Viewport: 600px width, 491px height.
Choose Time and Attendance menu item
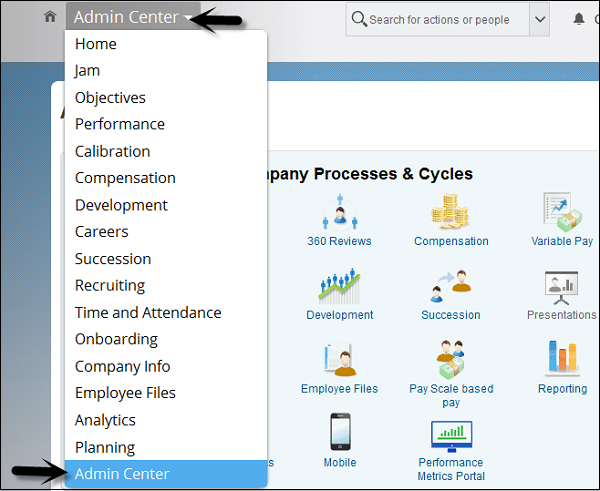[x=148, y=312]
